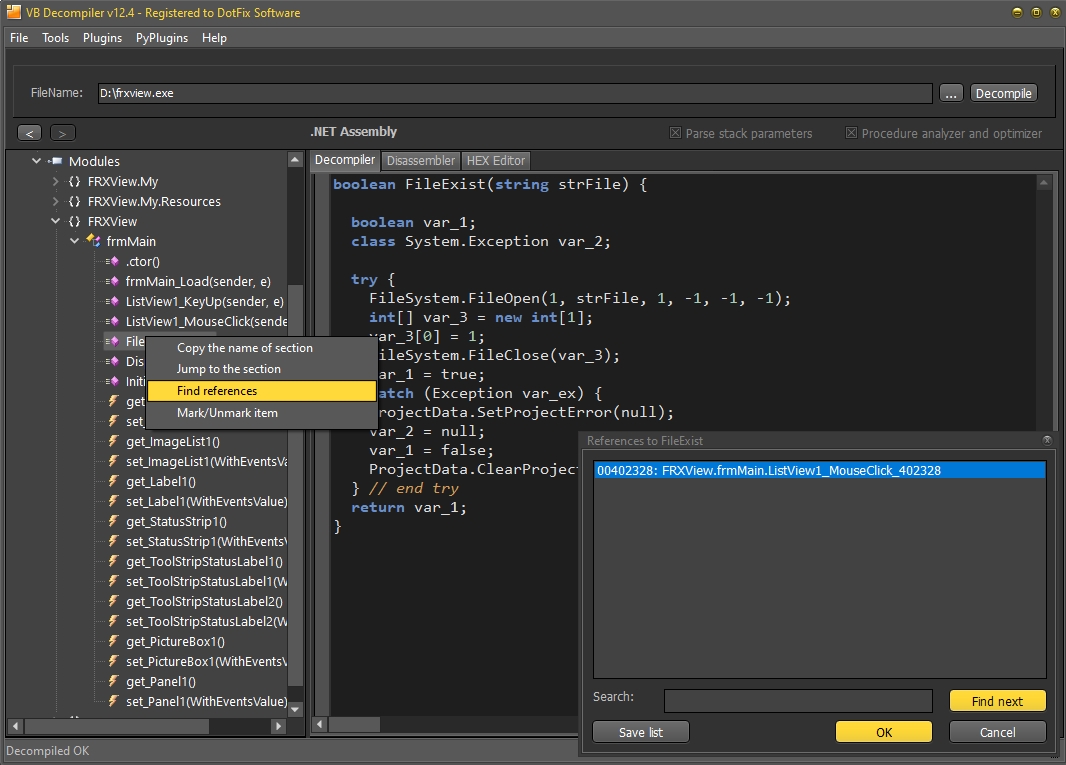Click code pane scrollbar up arrow

1044,182
